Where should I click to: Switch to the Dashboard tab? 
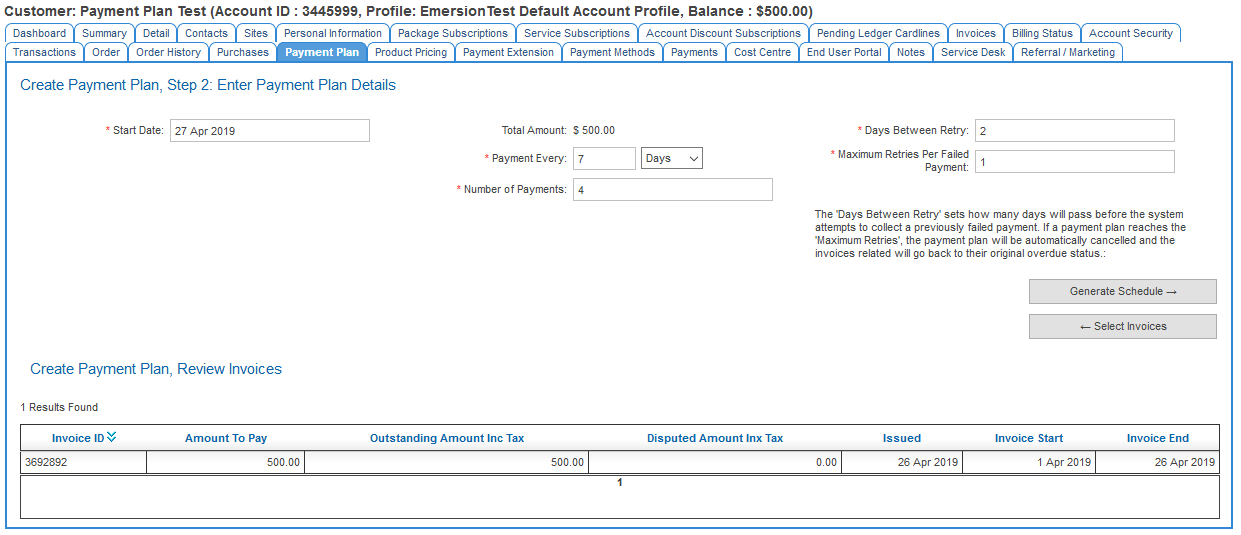tap(39, 33)
